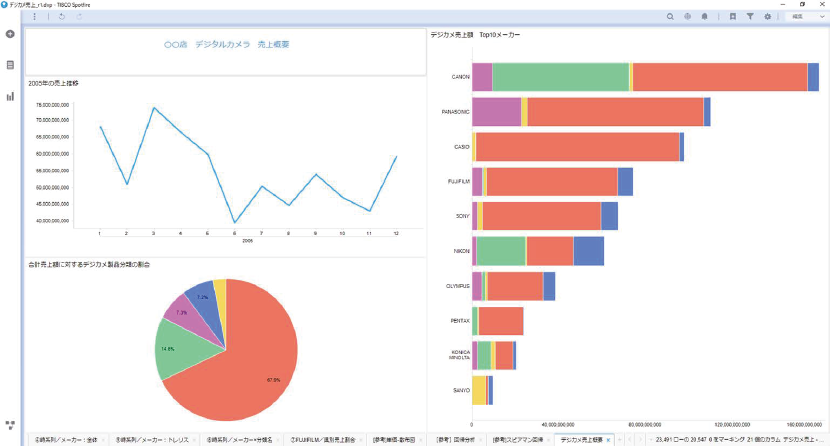830x448 pixels.
Task: Switch to the ③時系列/メーカー×分類名 tab
Action: [239, 440]
